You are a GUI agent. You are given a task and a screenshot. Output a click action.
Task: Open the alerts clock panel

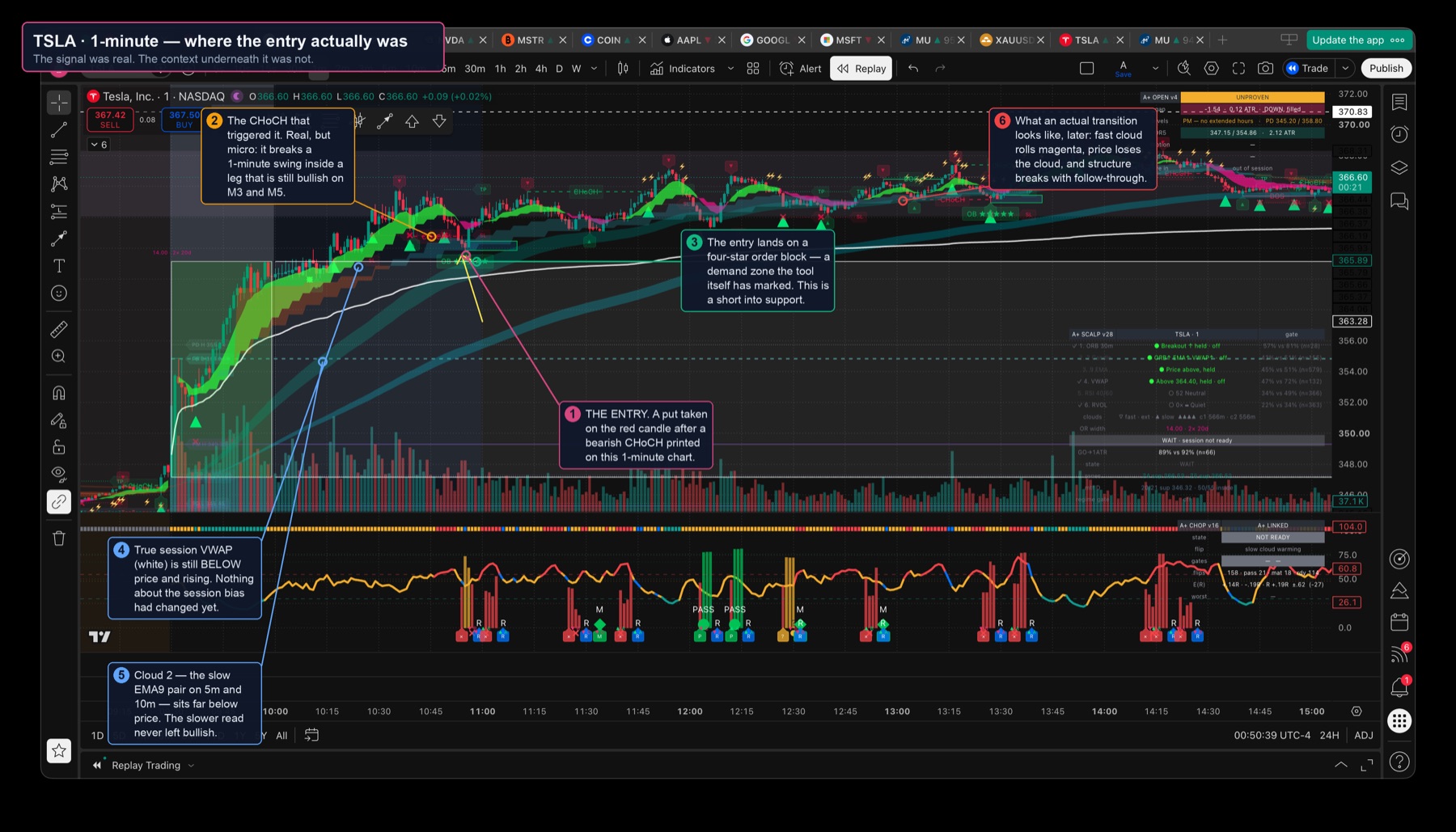pos(1399,134)
